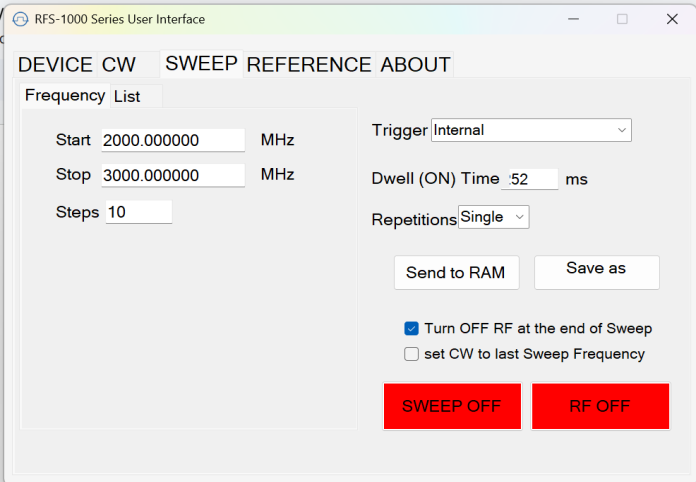This screenshot has width=696, height=482.
Task: Enable set CW to last Sweep Frequency
Action: tap(411, 354)
